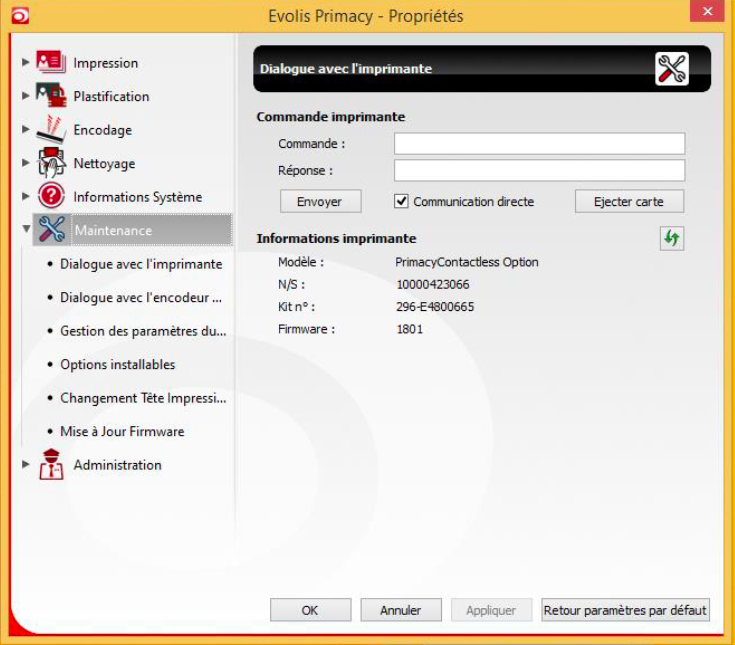The height and width of the screenshot is (645, 735).
Task: Expand the Impression tree section
Action: click(25, 62)
